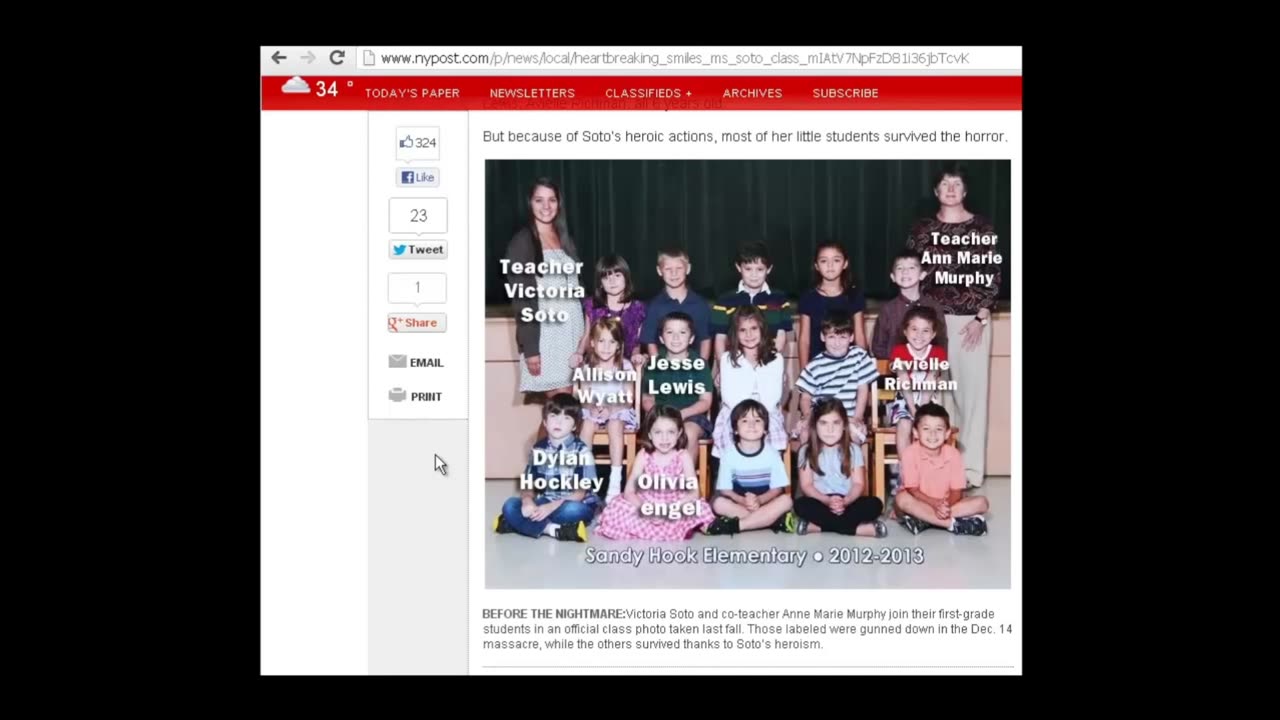
Task: Click the sentence starting 'But because of Soto's'
Action: click(745, 136)
